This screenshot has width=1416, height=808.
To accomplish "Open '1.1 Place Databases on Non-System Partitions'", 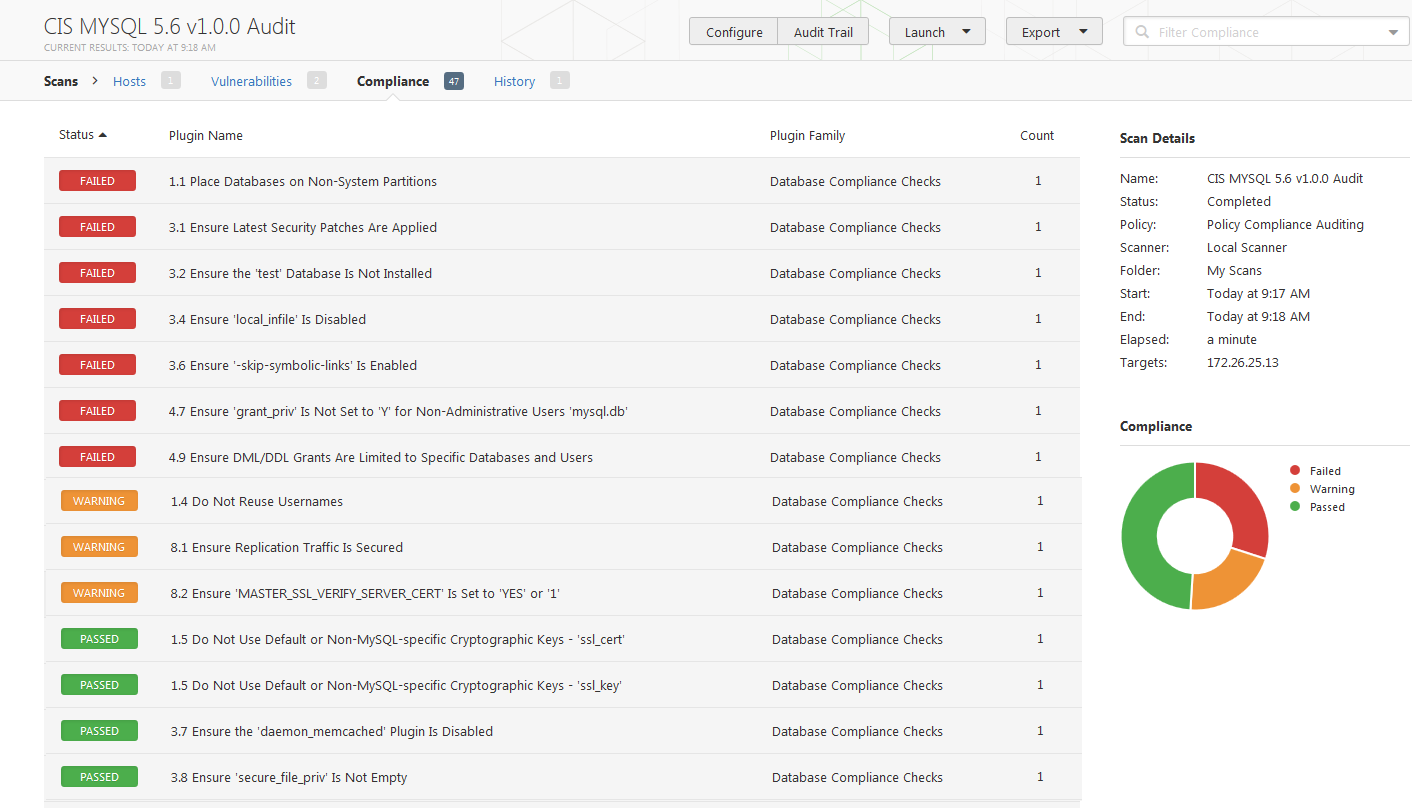I will click(303, 181).
